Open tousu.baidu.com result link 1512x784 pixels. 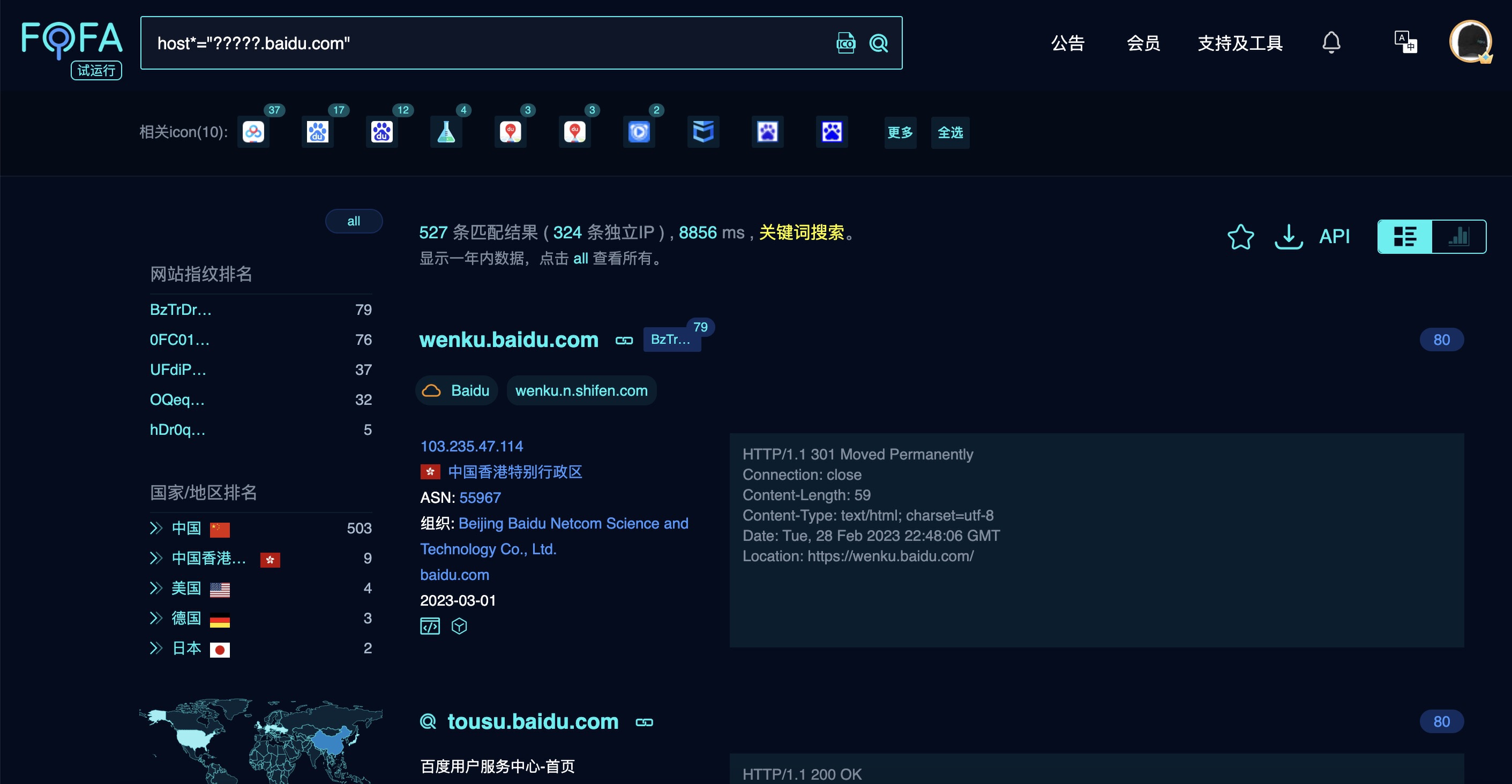pyautogui.click(x=533, y=721)
